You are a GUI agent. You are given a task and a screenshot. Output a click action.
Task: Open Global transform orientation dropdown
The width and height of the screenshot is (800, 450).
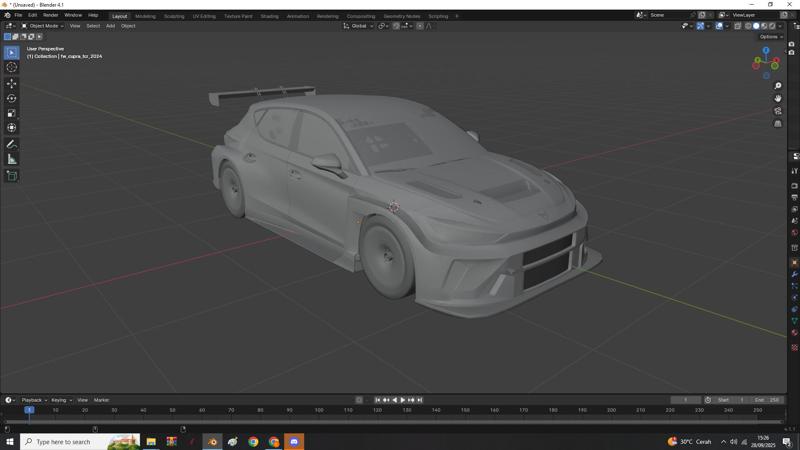pyautogui.click(x=358, y=26)
